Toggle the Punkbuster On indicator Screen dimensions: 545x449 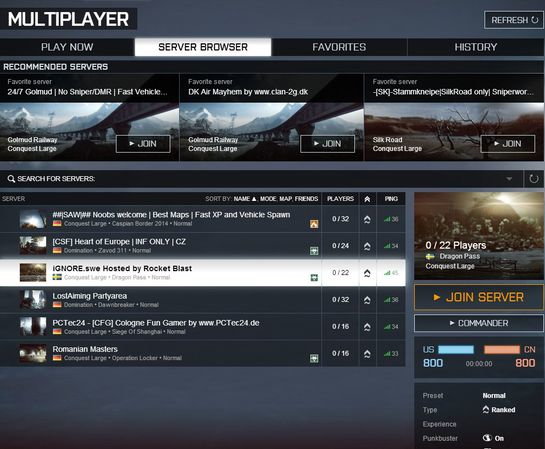click(x=494, y=438)
